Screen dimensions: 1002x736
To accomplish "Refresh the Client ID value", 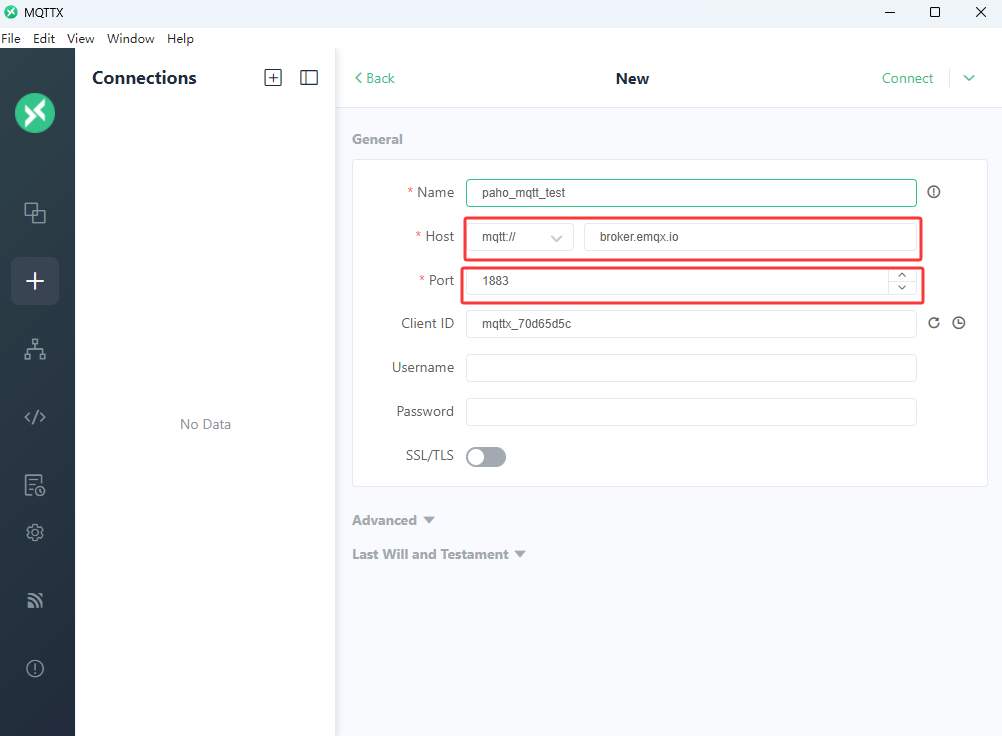I will pos(934,323).
